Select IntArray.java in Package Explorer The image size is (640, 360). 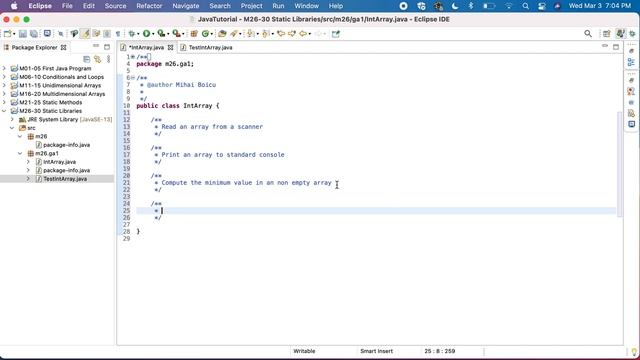59,162
